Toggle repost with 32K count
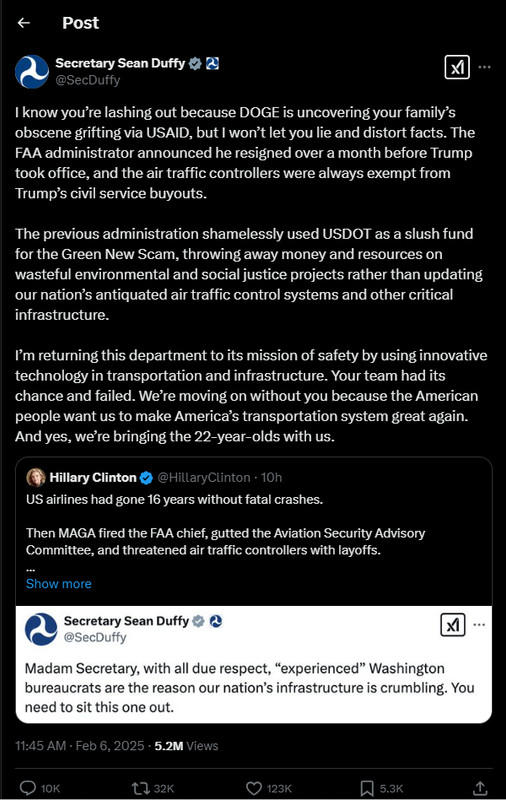The height and width of the screenshot is (800, 506). pos(153,788)
